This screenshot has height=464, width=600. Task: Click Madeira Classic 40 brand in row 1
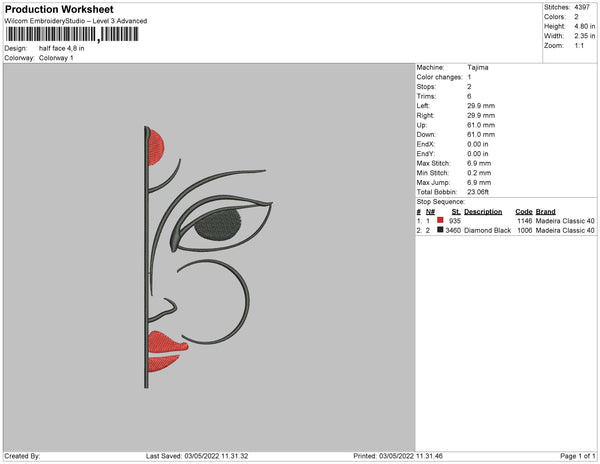[565, 221]
